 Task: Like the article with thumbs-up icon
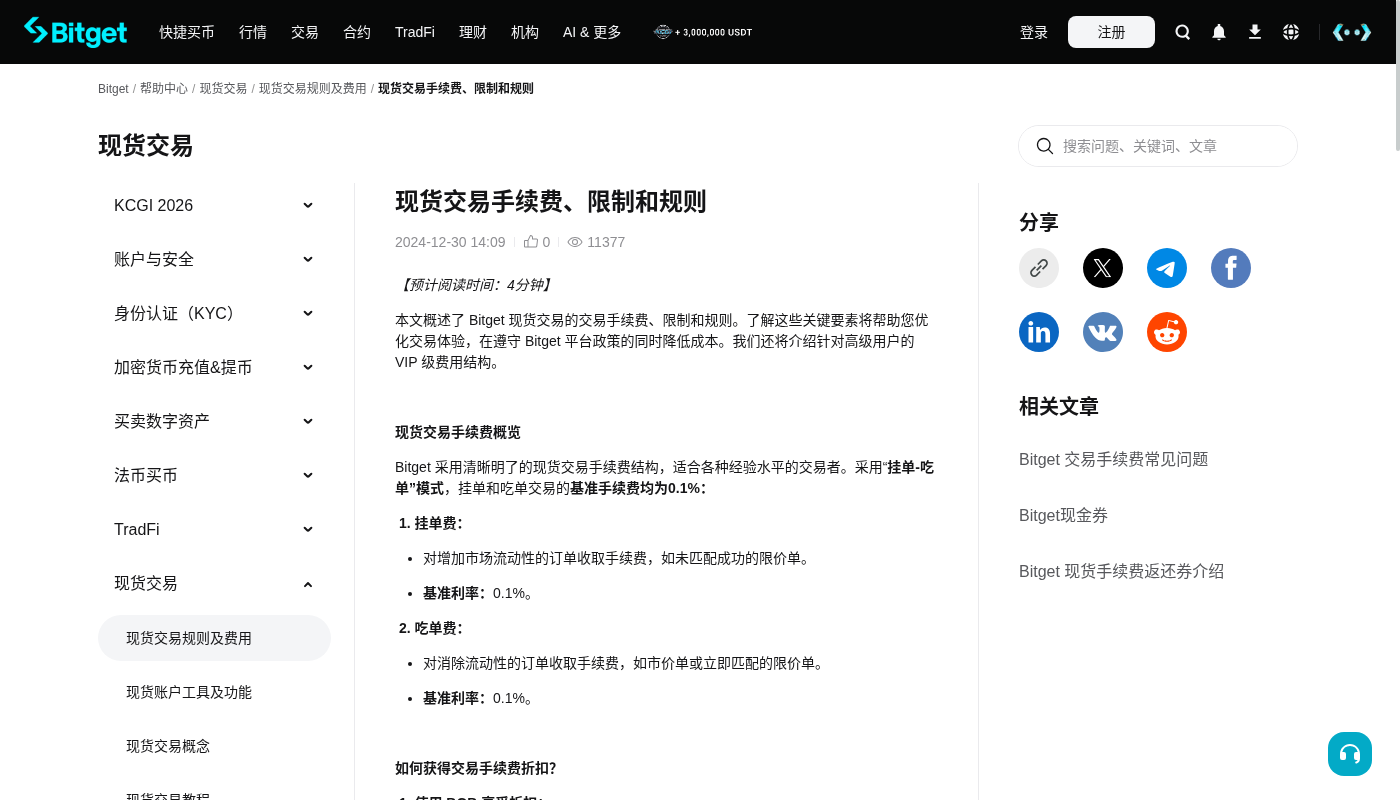[x=531, y=242]
